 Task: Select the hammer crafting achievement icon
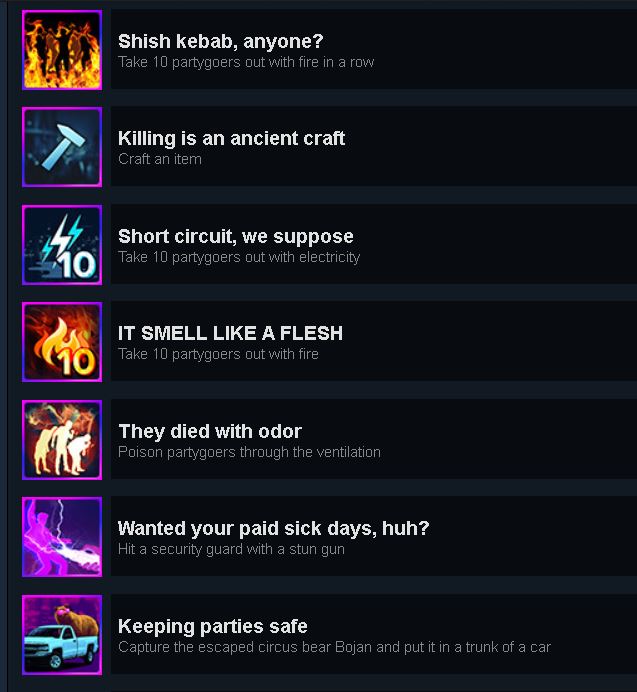point(62,147)
